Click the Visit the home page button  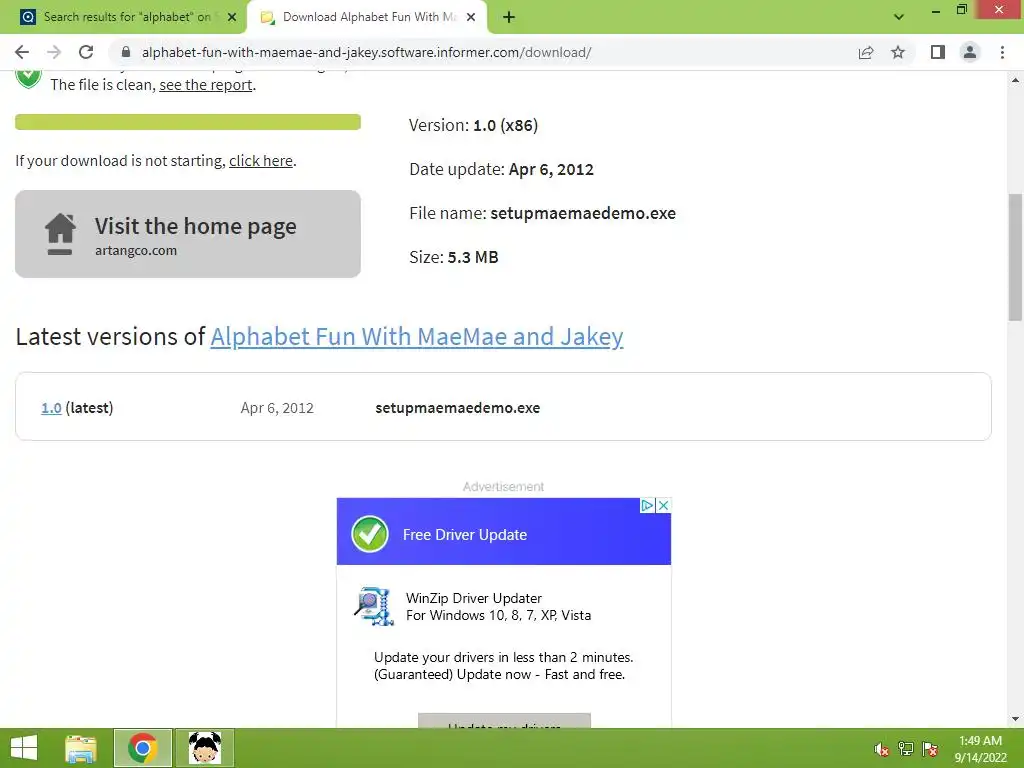pyautogui.click(x=188, y=234)
